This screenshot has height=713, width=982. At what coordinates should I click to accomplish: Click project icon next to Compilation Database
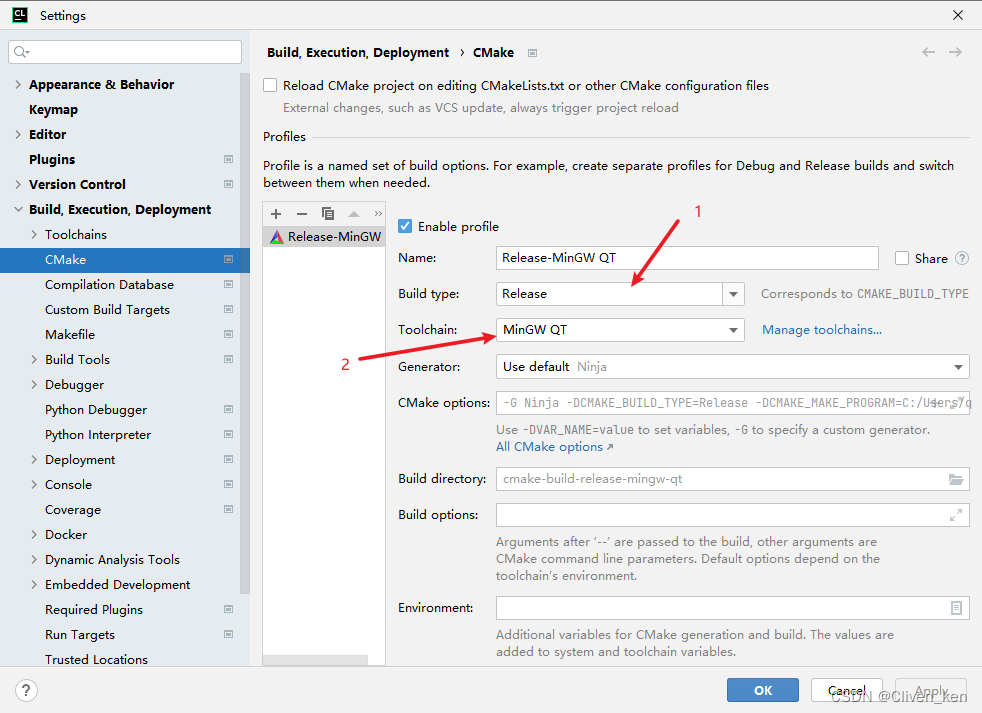229,284
